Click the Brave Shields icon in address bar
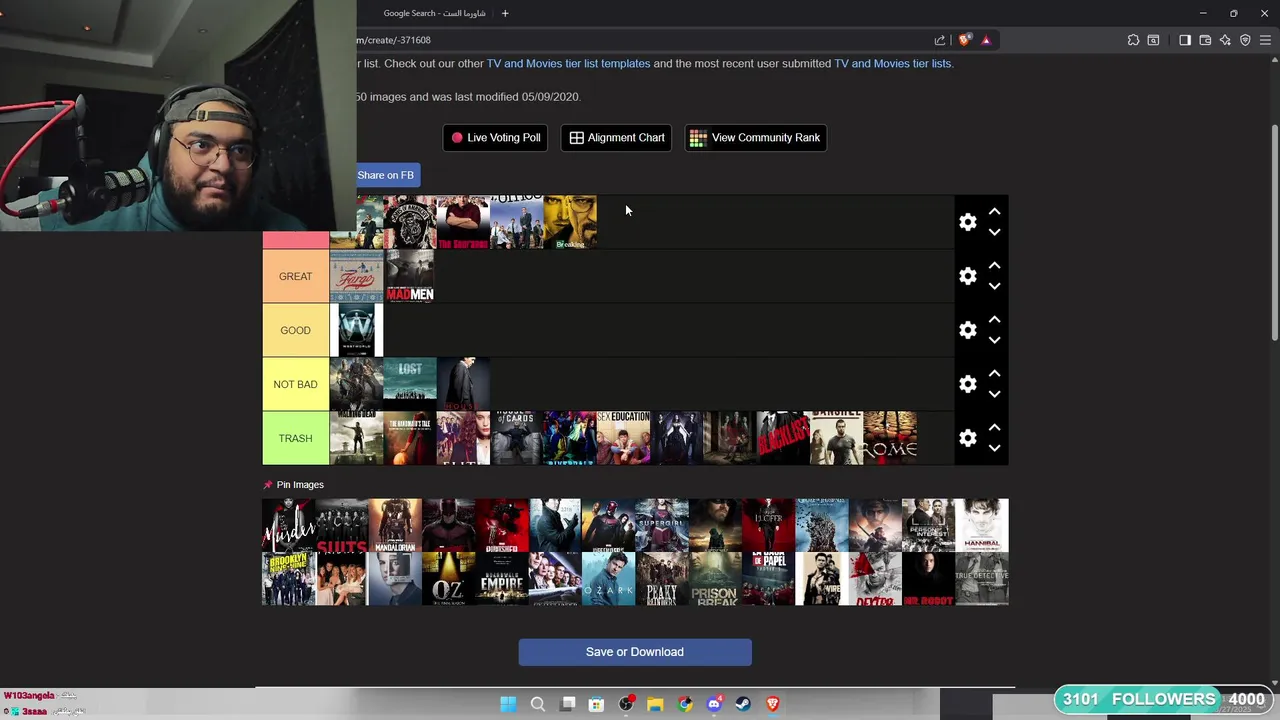This screenshot has width=1280, height=720. pos(964,40)
